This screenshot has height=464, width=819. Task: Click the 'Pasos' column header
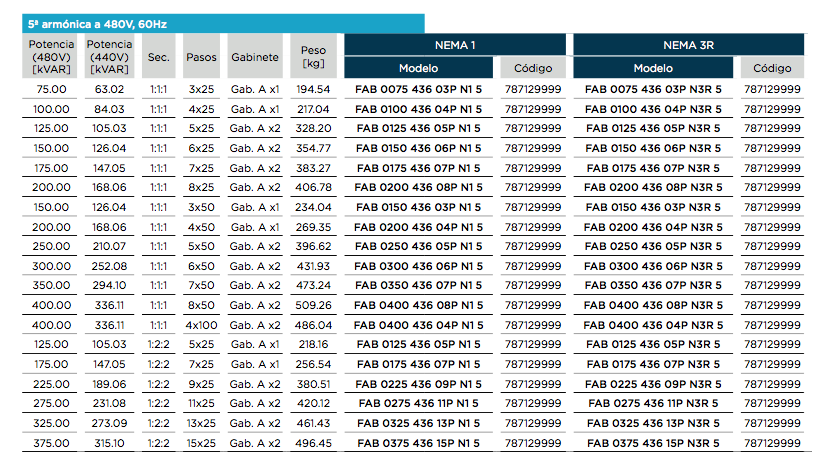pos(201,56)
